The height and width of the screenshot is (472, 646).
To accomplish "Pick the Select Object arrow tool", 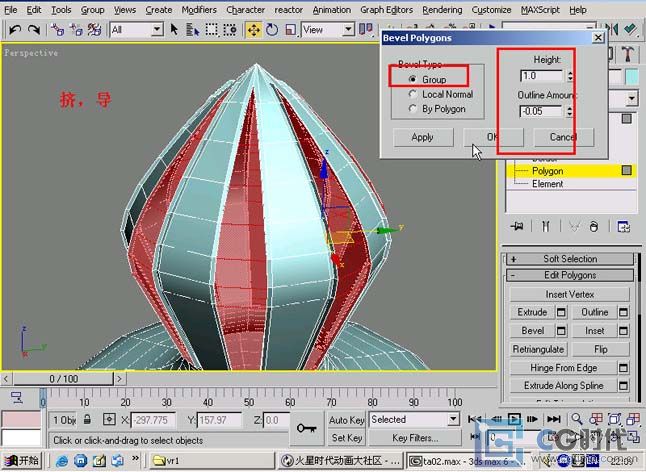I will tap(174, 30).
